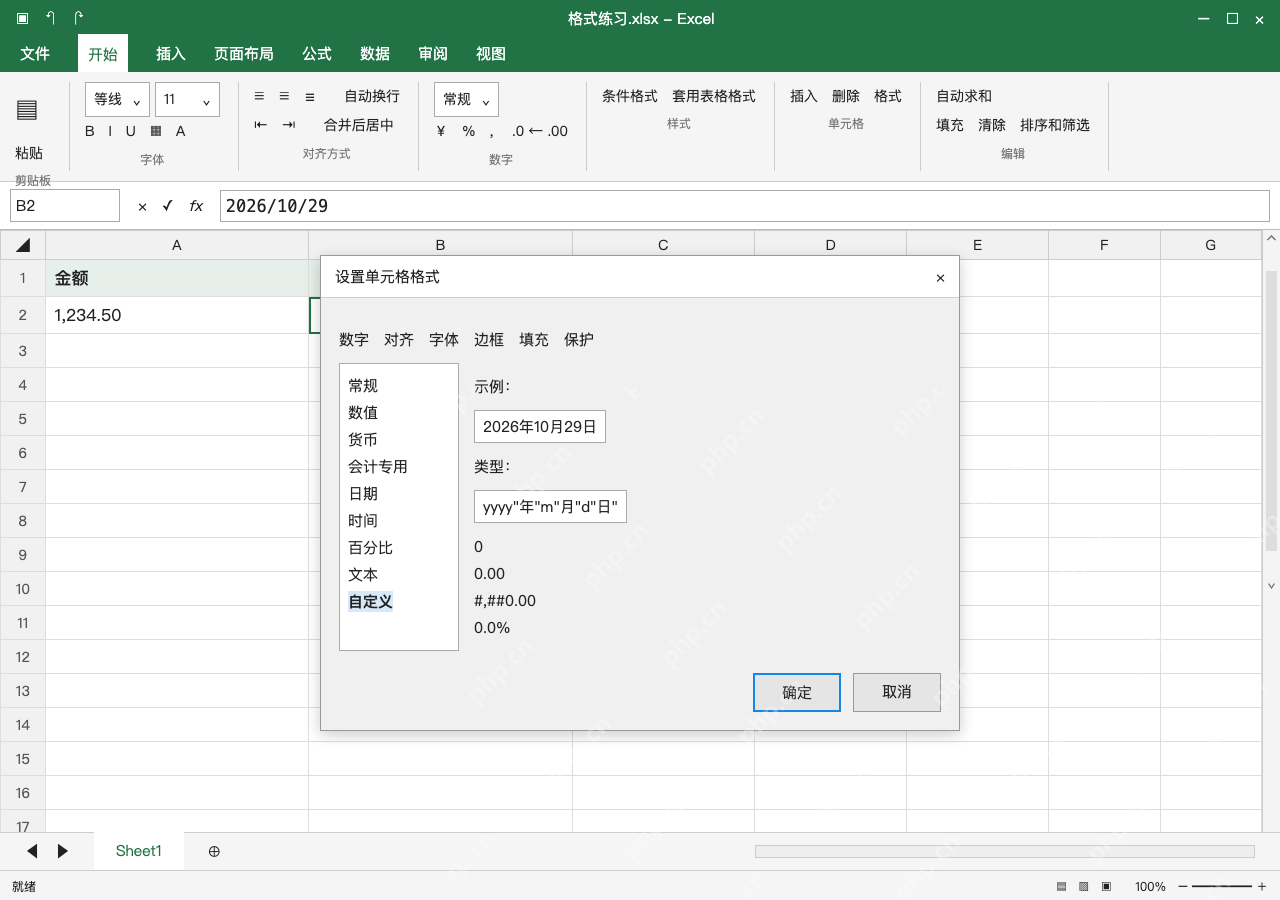Viewport: 1280px width, 900px height.
Task: Click the Paste (粘贴) clipboard icon
Action: pos(27,110)
